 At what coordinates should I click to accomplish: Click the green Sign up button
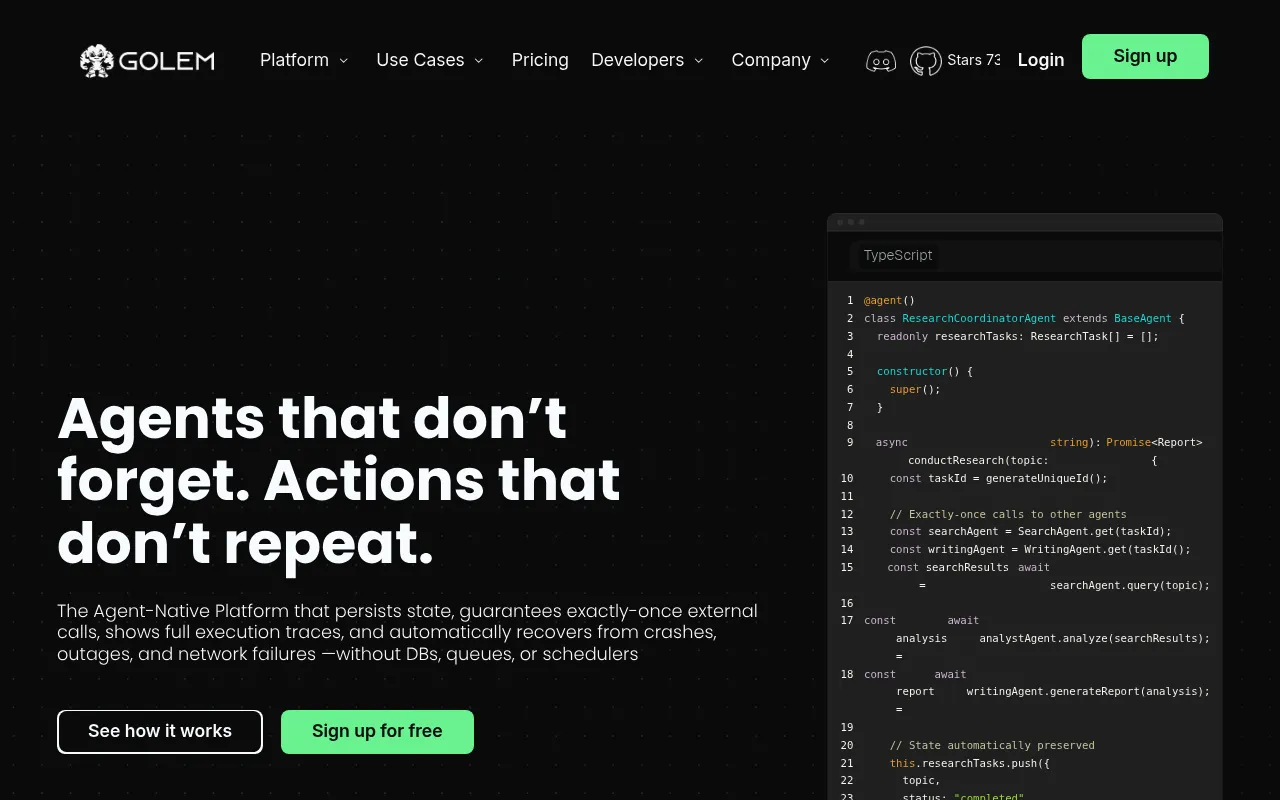coord(1145,56)
